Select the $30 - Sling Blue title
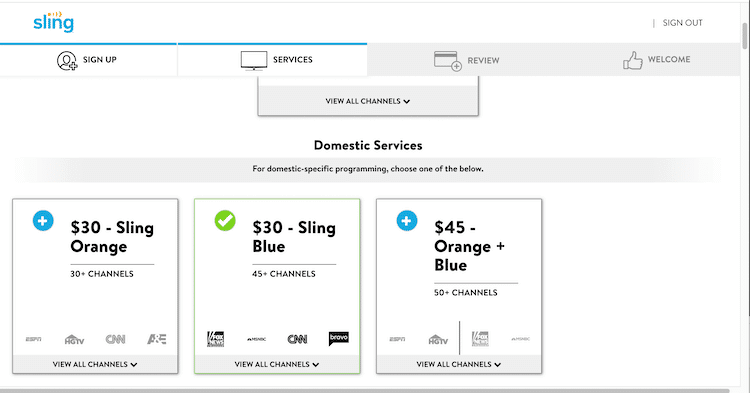This screenshot has width=750, height=393. (x=294, y=237)
